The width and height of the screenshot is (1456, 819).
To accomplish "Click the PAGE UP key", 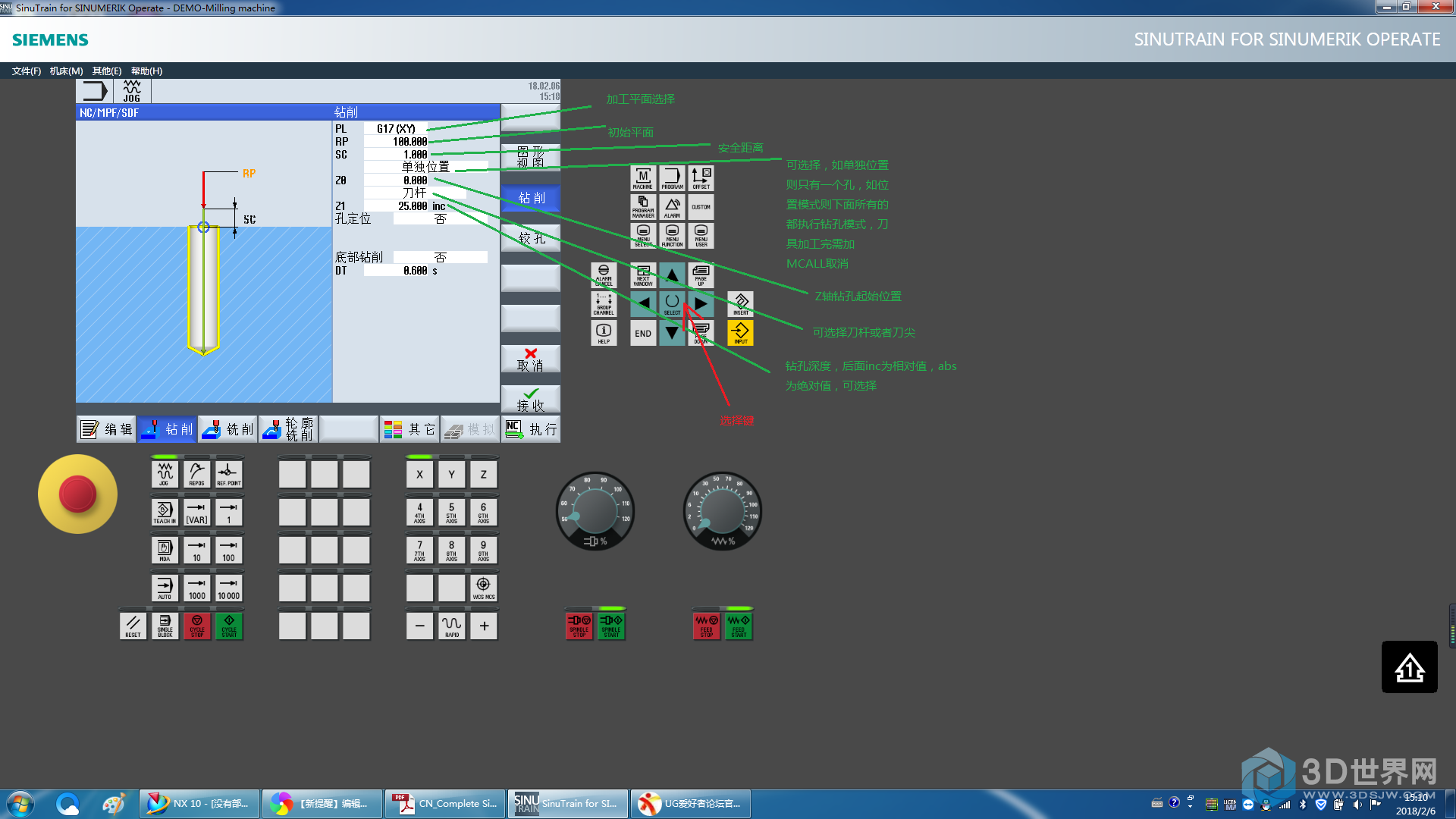I will (x=701, y=275).
